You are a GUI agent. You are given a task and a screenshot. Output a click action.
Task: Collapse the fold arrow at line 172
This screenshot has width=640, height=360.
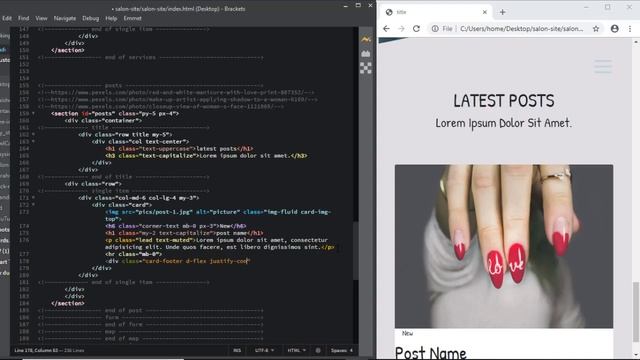click(33, 204)
